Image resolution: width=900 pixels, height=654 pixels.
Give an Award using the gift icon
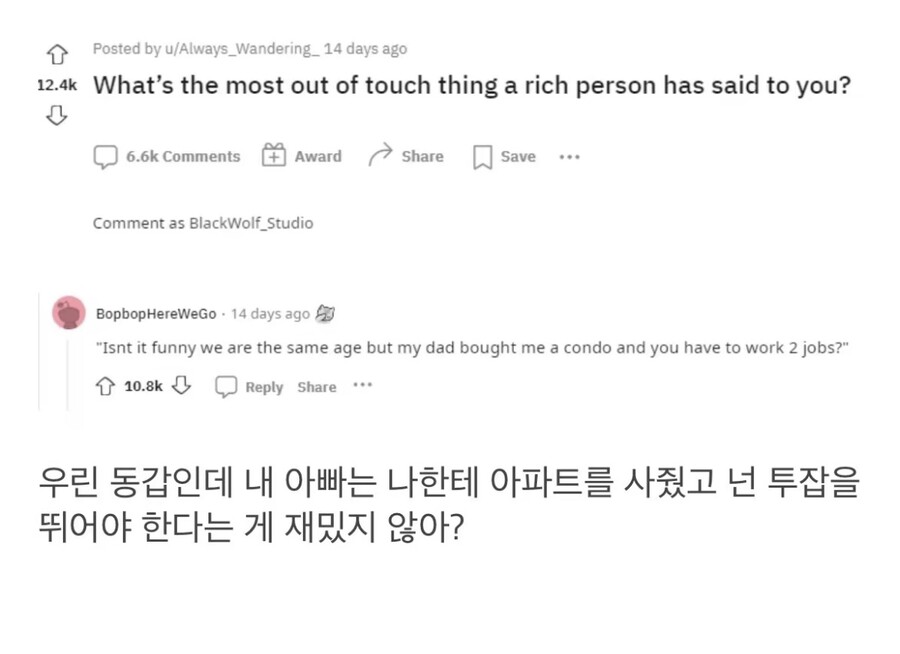273,155
